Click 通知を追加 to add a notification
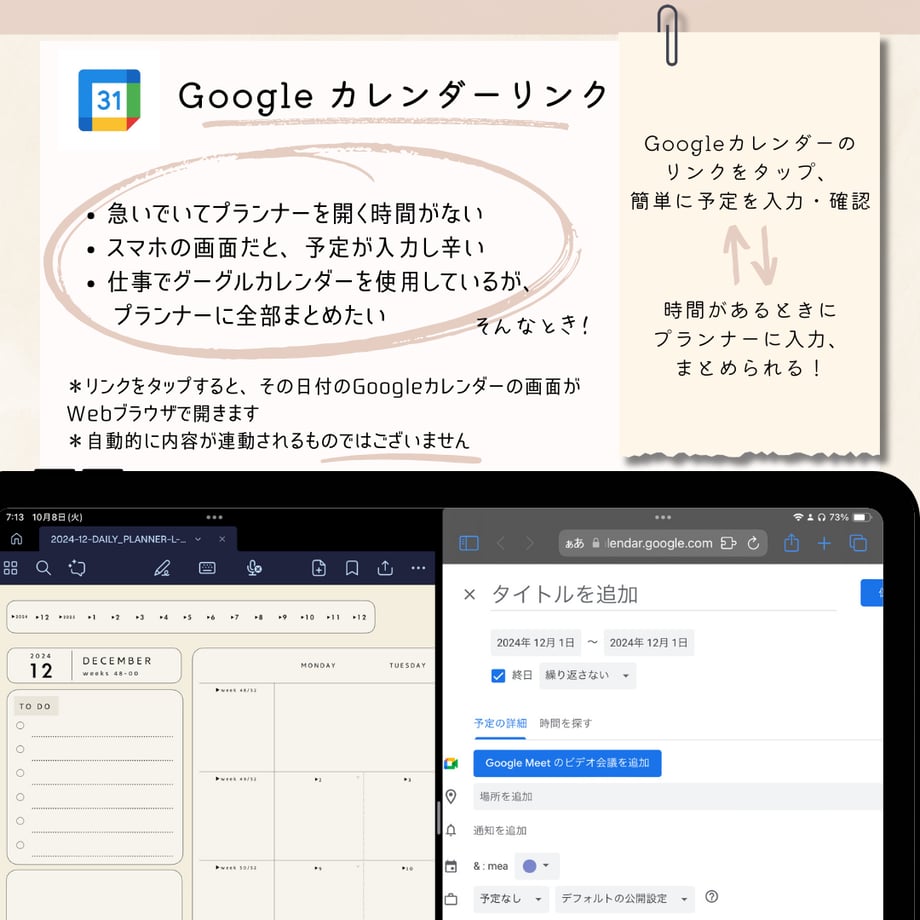The height and width of the screenshot is (920, 920). (x=500, y=830)
